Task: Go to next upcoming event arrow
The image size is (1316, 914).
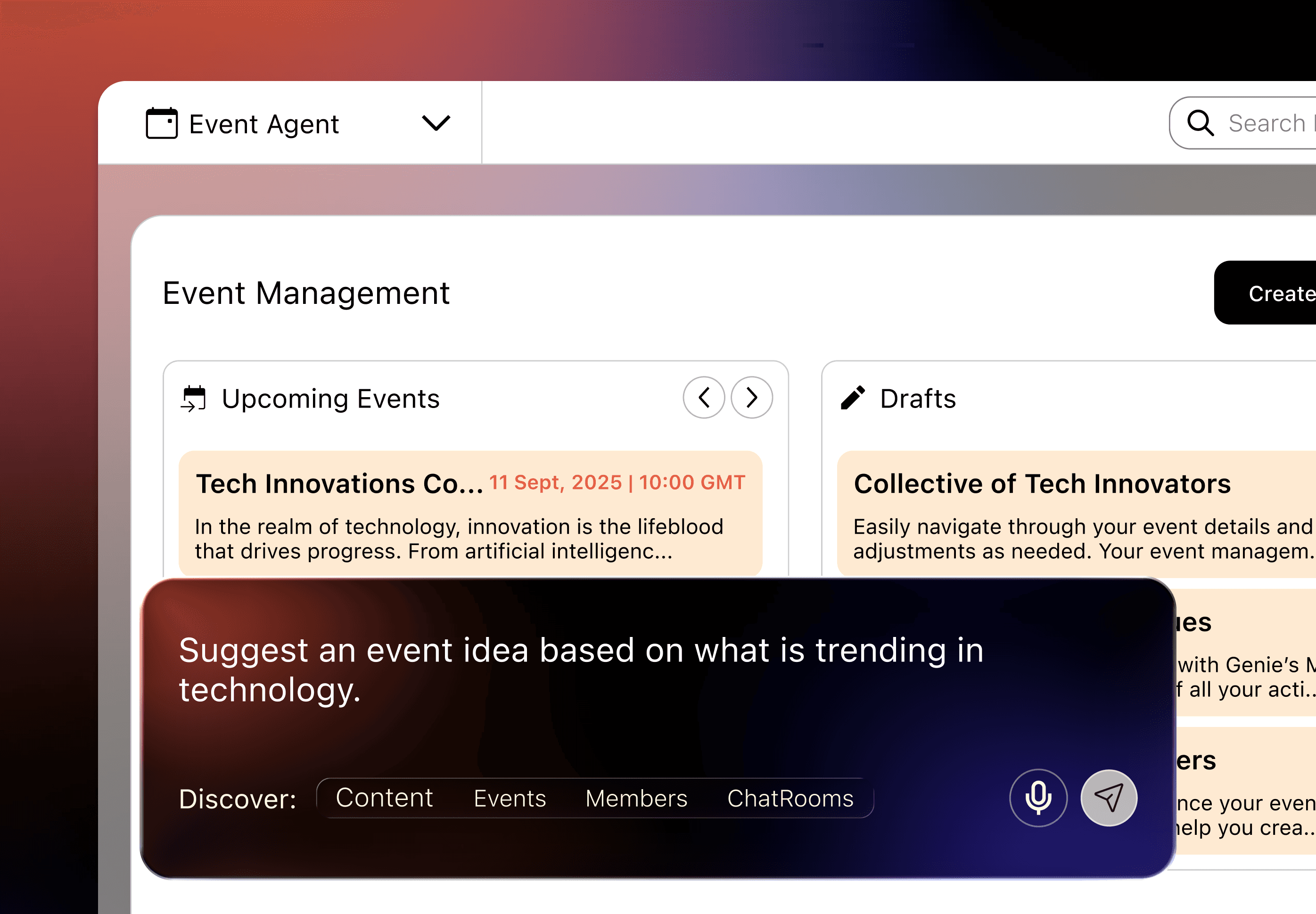Action: (x=752, y=398)
